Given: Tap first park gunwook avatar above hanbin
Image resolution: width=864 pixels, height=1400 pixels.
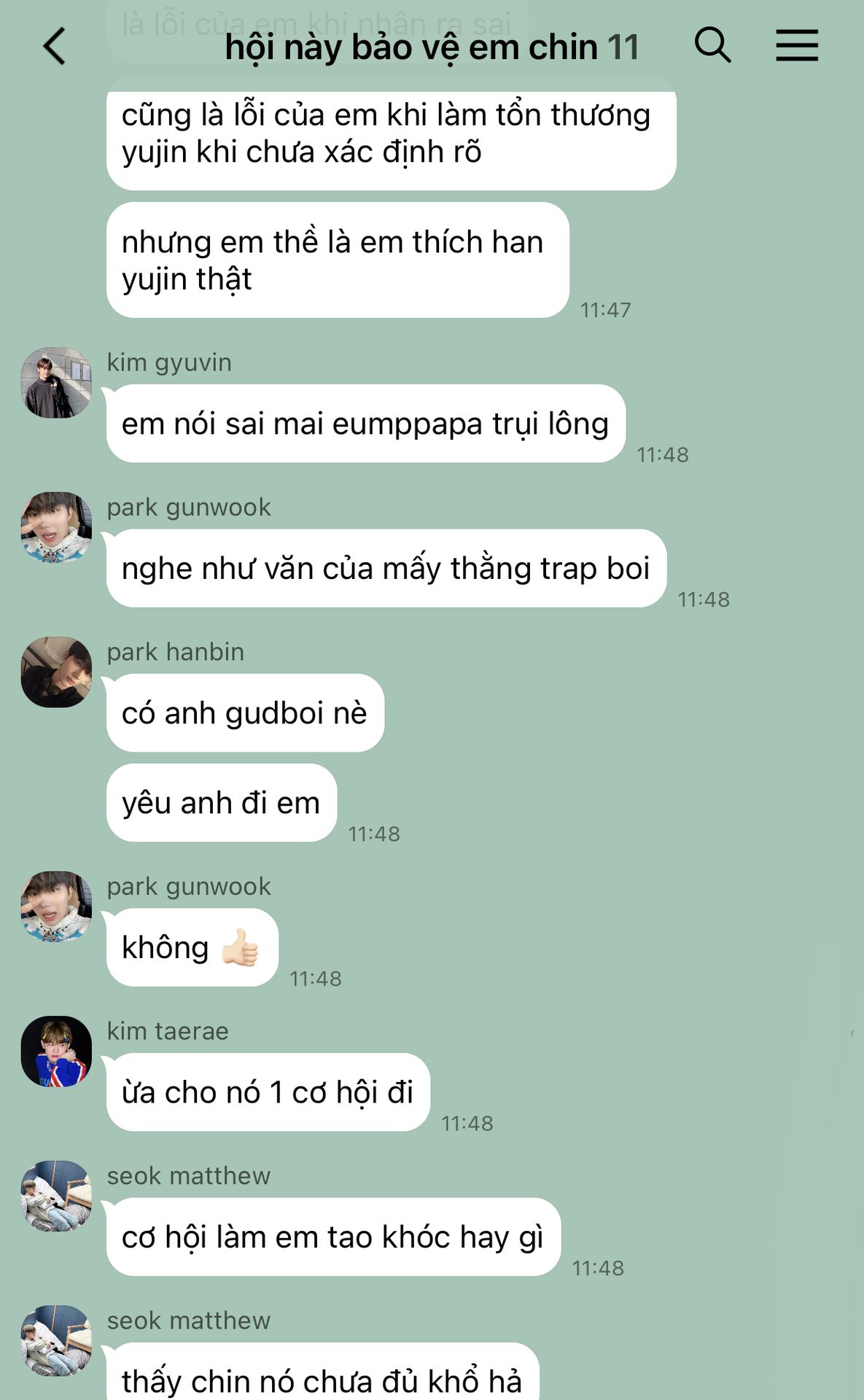Looking at the screenshot, I should (x=56, y=527).
